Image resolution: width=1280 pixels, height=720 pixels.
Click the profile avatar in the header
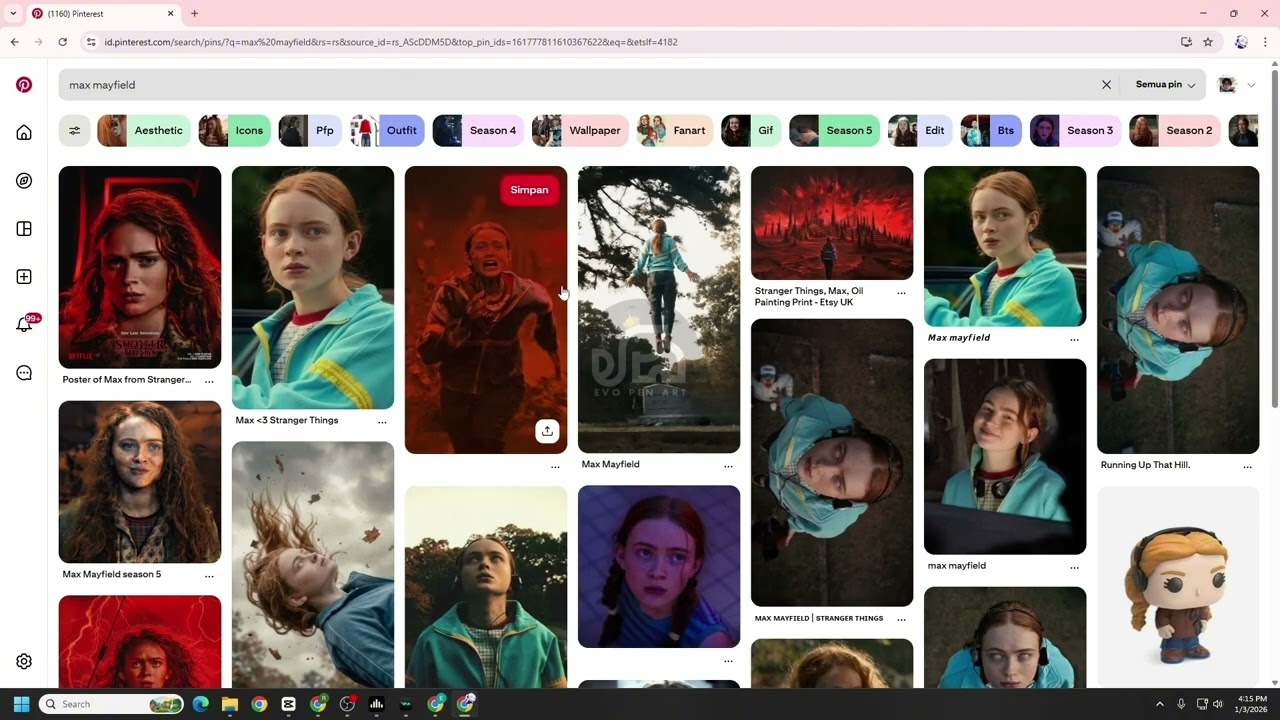point(1227,85)
